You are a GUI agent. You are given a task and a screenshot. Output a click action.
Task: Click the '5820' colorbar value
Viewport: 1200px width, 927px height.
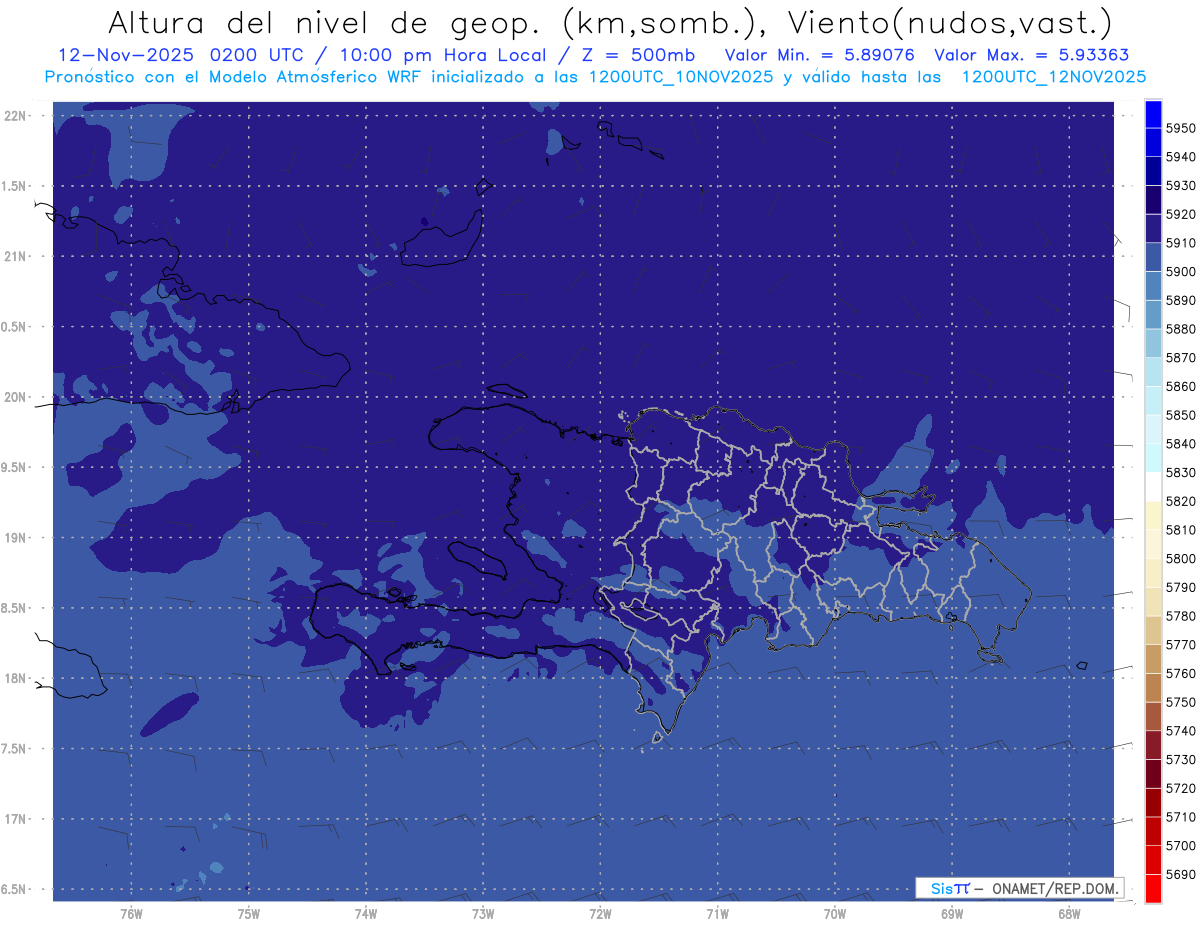[x=1181, y=501]
